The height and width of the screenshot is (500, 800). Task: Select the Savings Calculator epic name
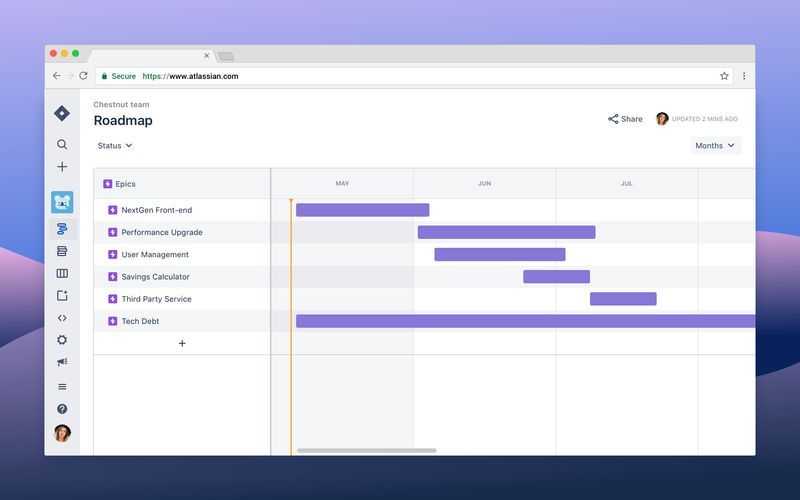click(x=155, y=277)
